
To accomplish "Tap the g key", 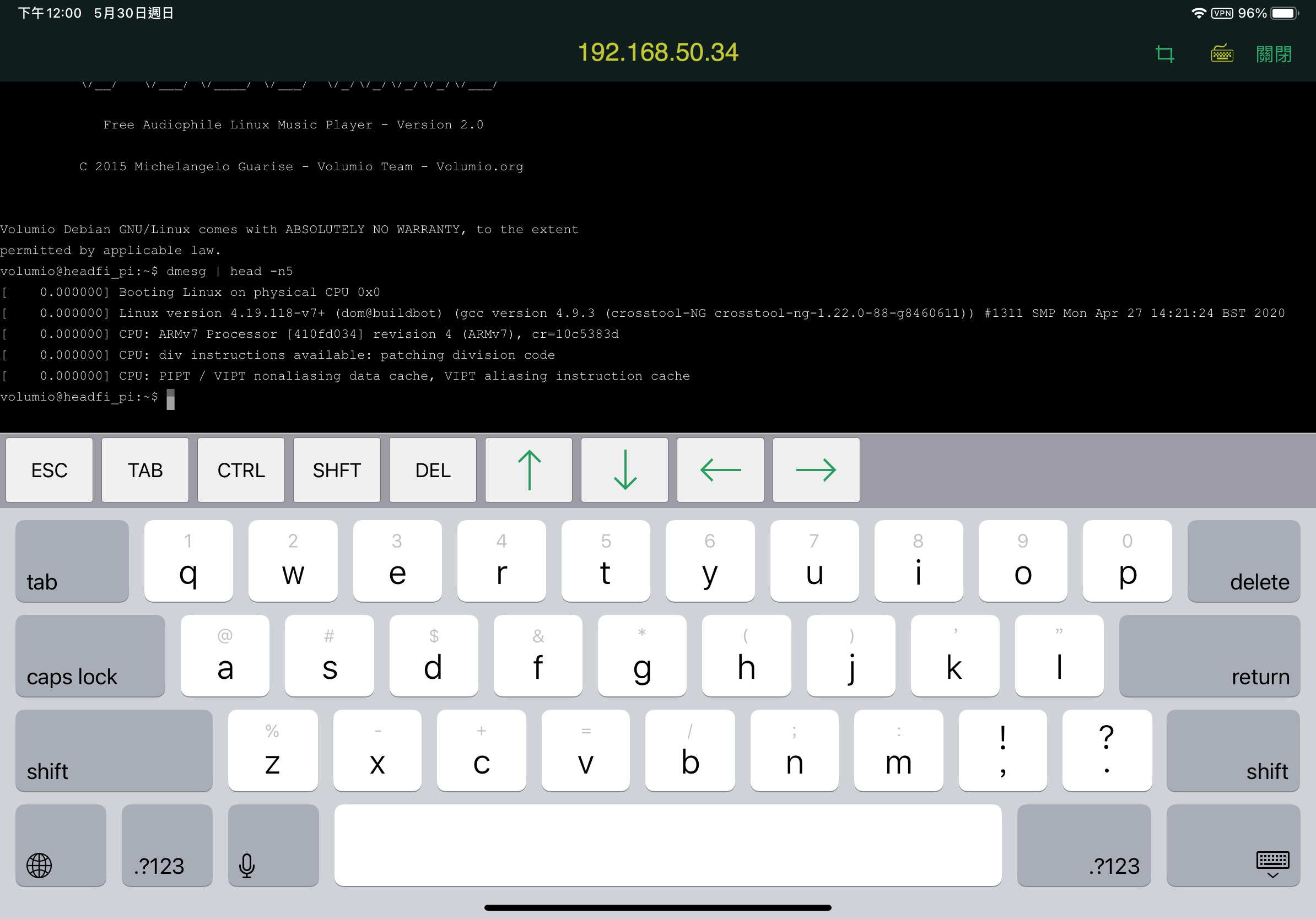I will pyautogui.click(x=642, y=656).
